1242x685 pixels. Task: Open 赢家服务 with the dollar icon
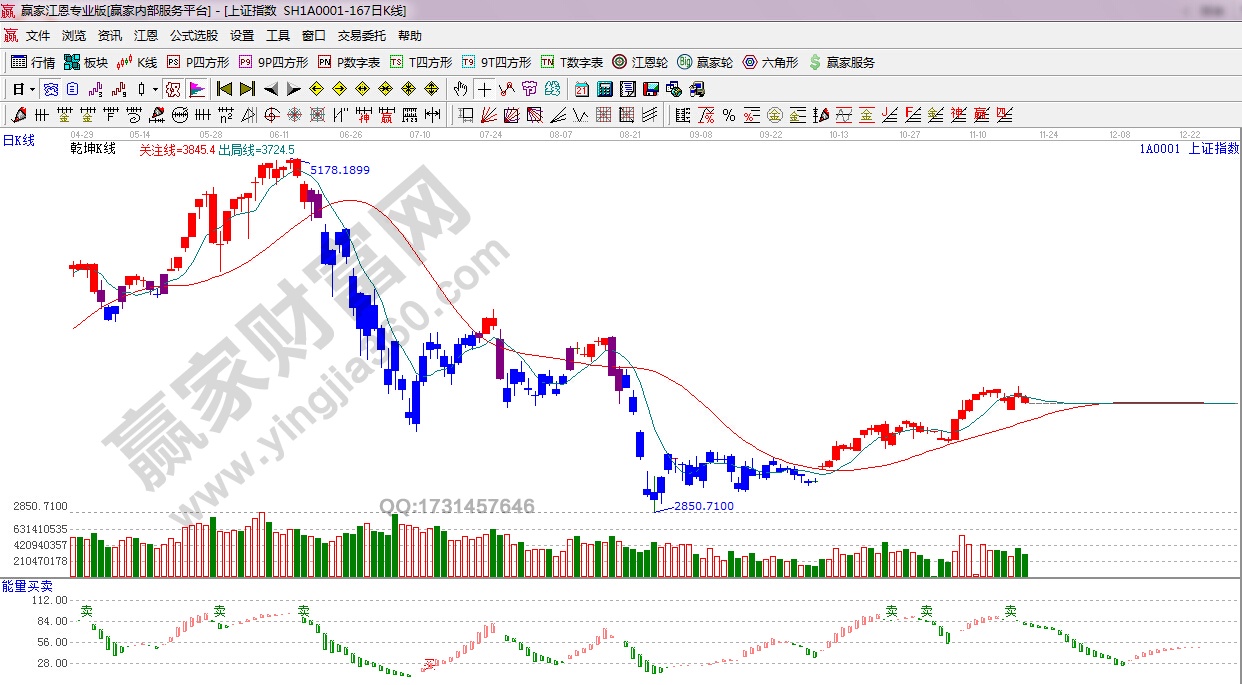pos(841,62)
